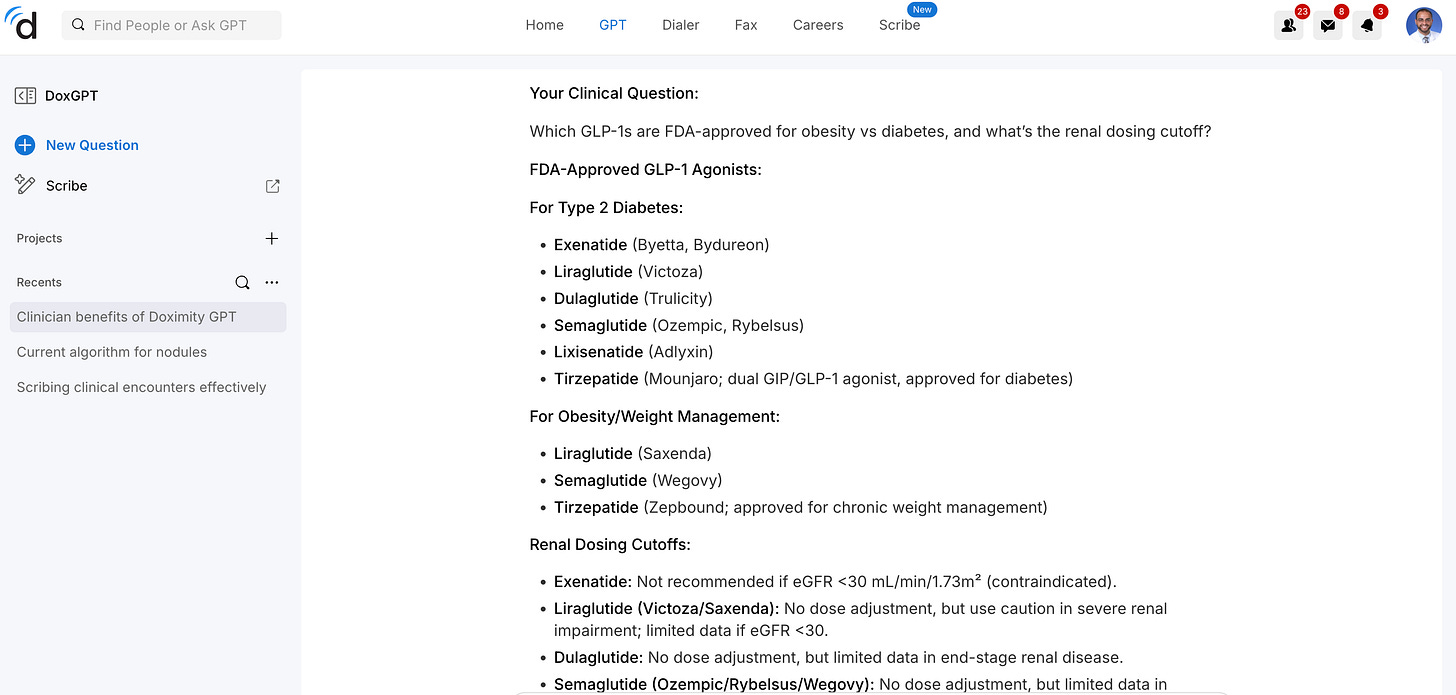The height and width of the screenshot is (695, 1456).
Task: Click the 'Semaglutide (Wegovy)' bullet
Action: click(x=638, y=481)
